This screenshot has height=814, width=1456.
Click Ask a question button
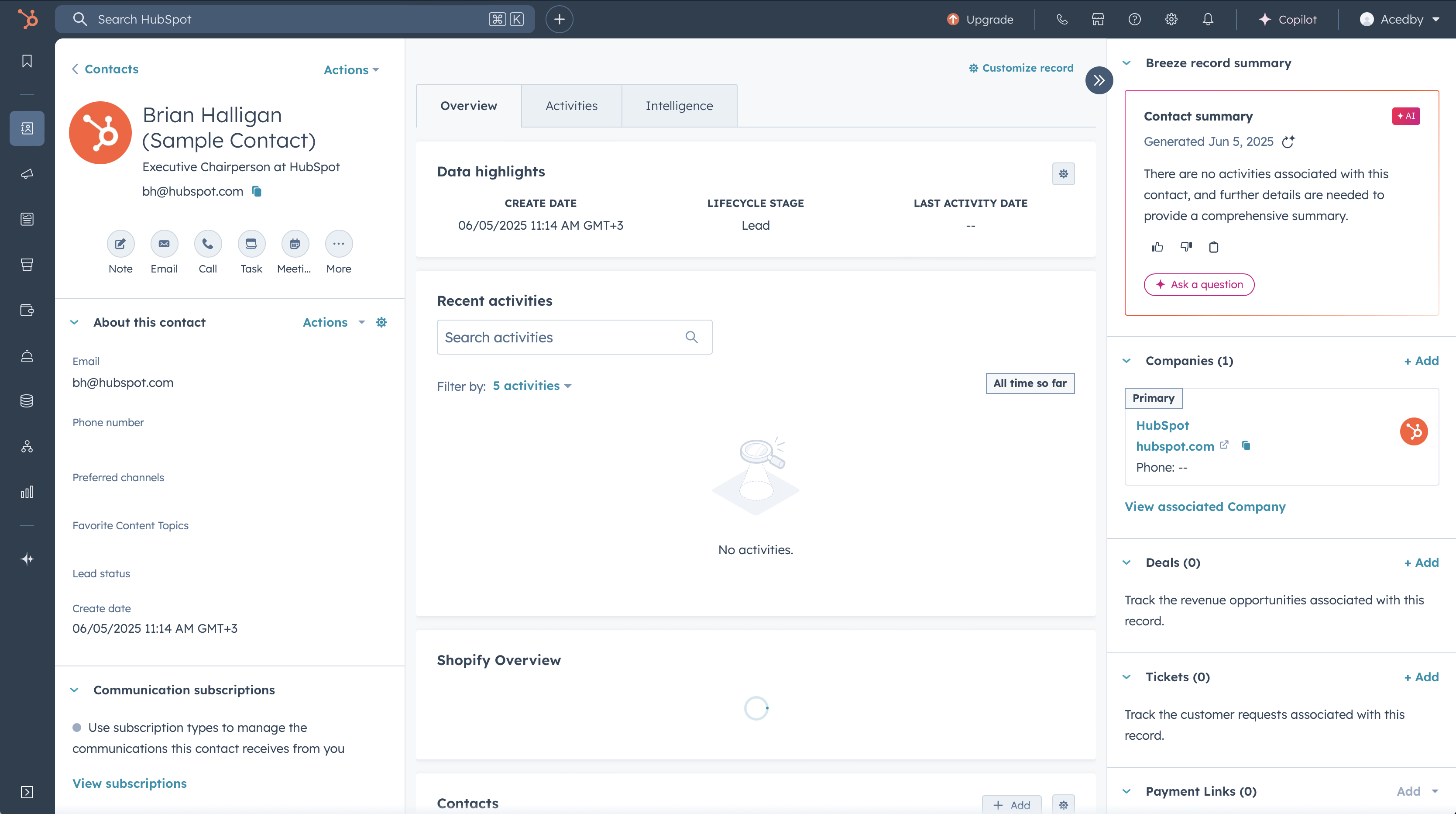tap(1199, 285)
